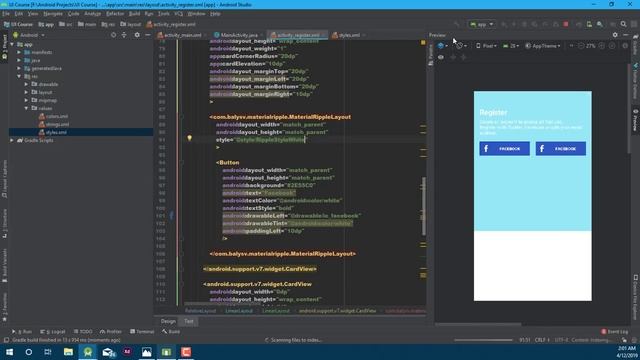Open Task View on the taskbar

pyautogui.click(x=48, y=352)
